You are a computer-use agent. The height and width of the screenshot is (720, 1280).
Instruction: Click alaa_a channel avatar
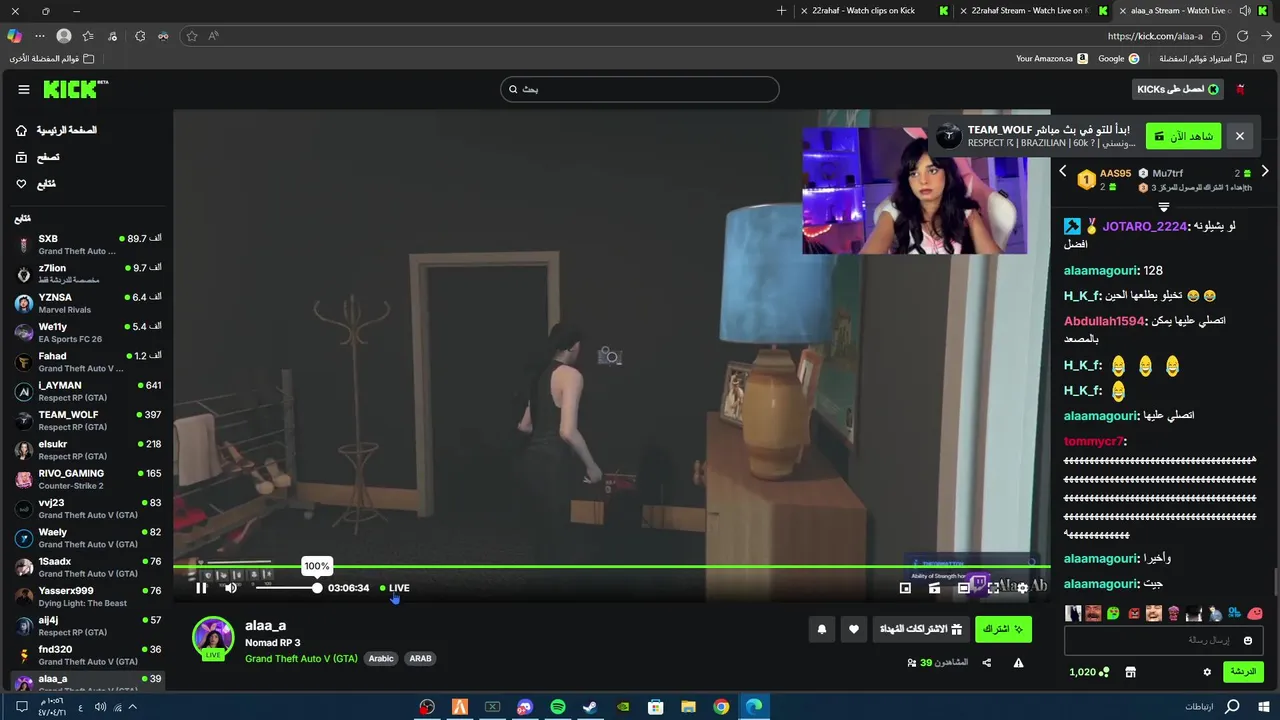[x=213, y=638]
